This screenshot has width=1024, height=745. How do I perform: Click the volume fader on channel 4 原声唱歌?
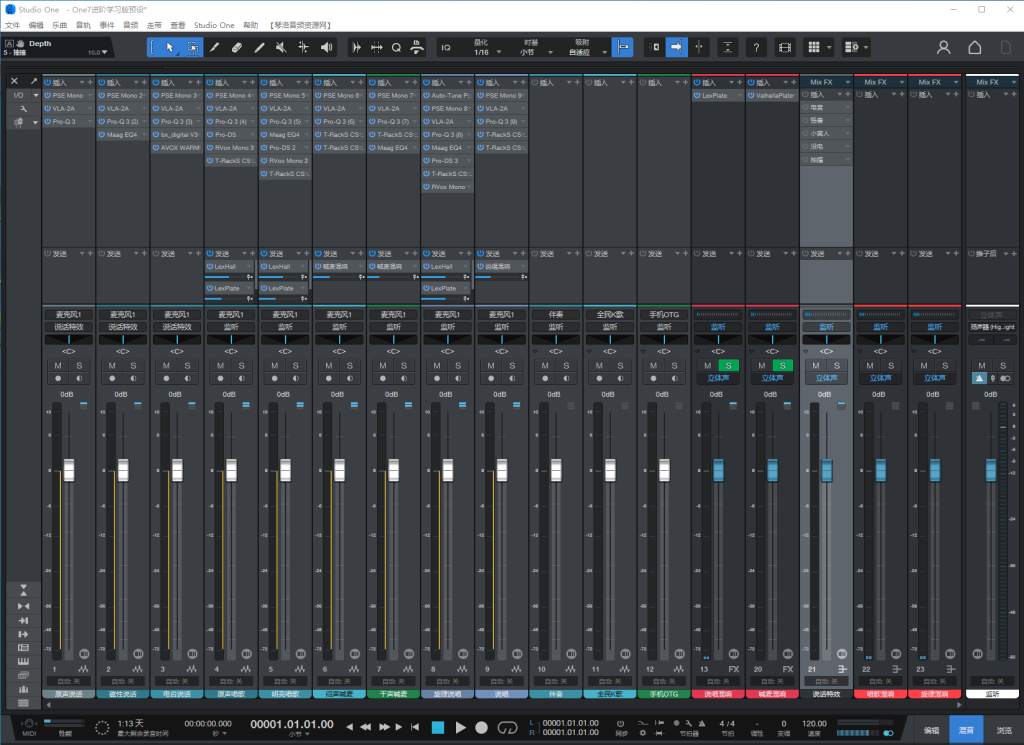coord(231,469)
